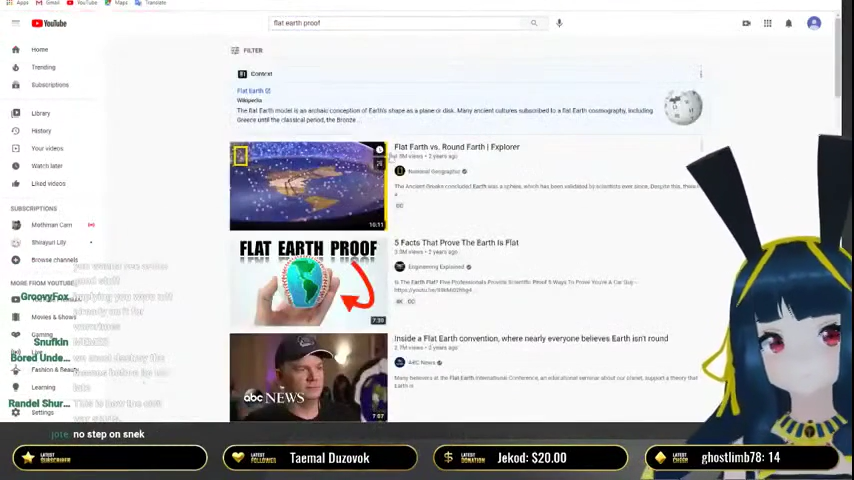The height and width of the screenshot is (480, 854).
Task: Open Library in sidebar
Action: (x=41, y=113)
